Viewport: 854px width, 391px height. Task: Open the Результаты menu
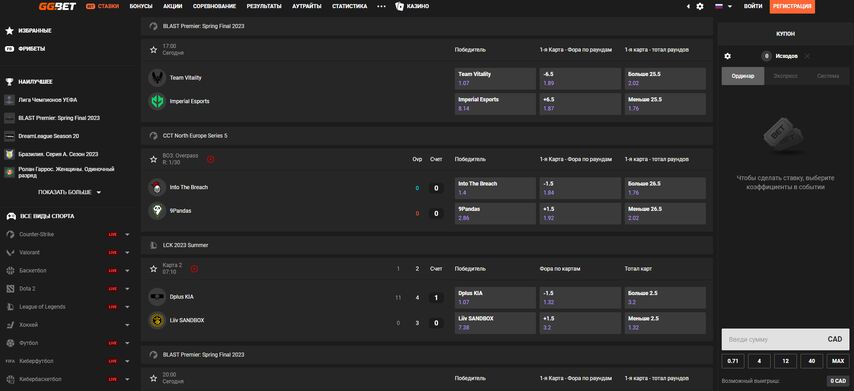click(x=264, y=7)
